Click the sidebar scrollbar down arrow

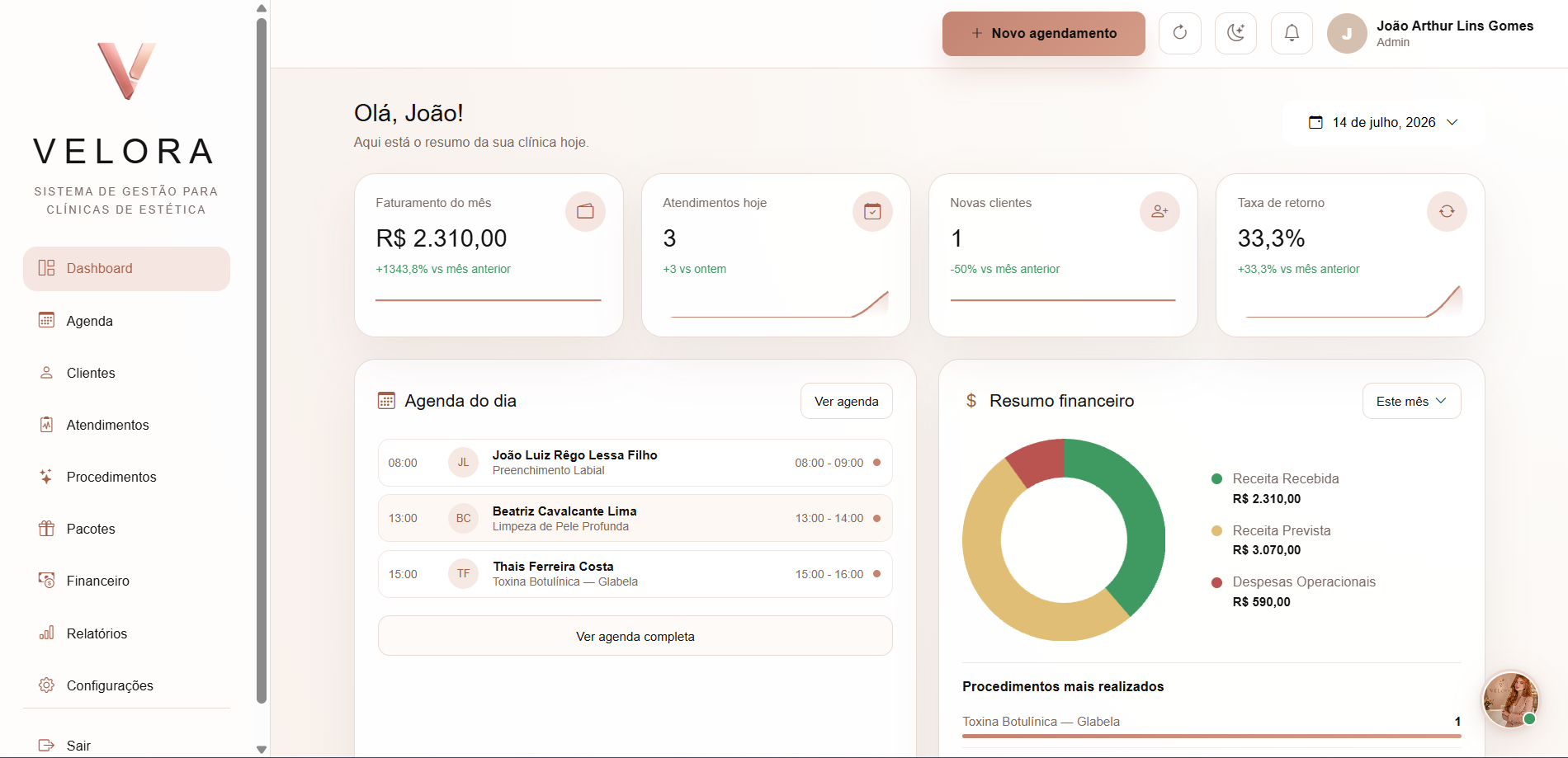(262, 750)
